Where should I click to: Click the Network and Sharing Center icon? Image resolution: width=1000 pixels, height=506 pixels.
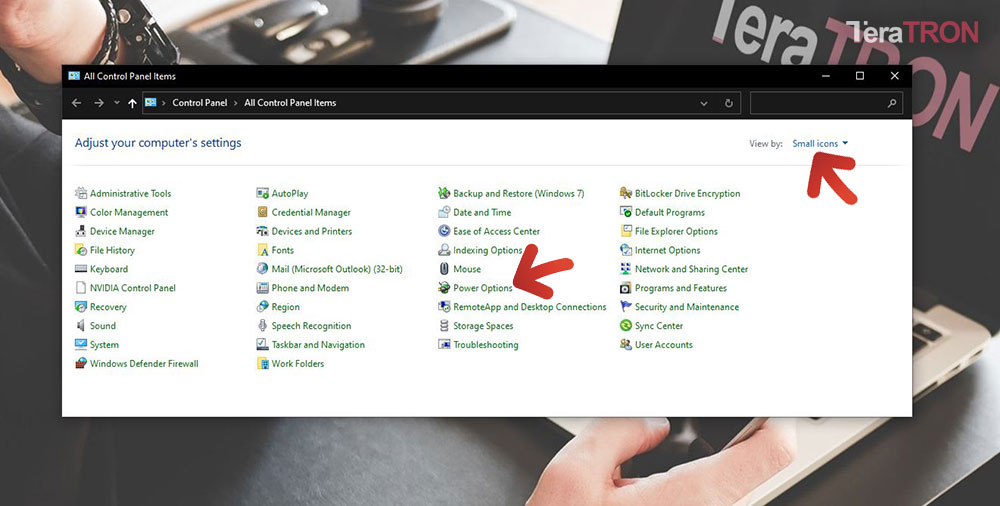click(x=626, y=269)
